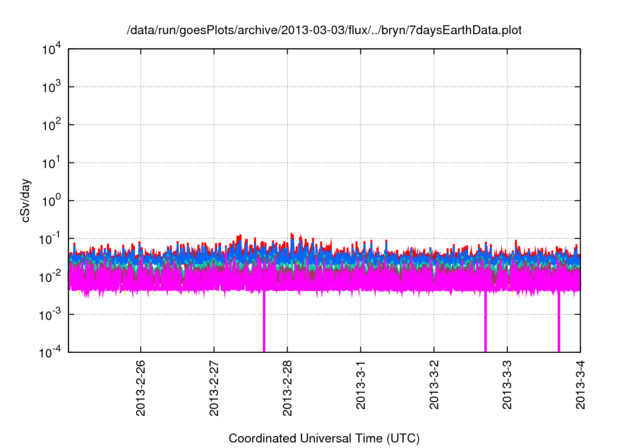Click the 2013-3-4 date tick label
The height and width of the screenshot is (448, 640).
click(x=580, y=384)
